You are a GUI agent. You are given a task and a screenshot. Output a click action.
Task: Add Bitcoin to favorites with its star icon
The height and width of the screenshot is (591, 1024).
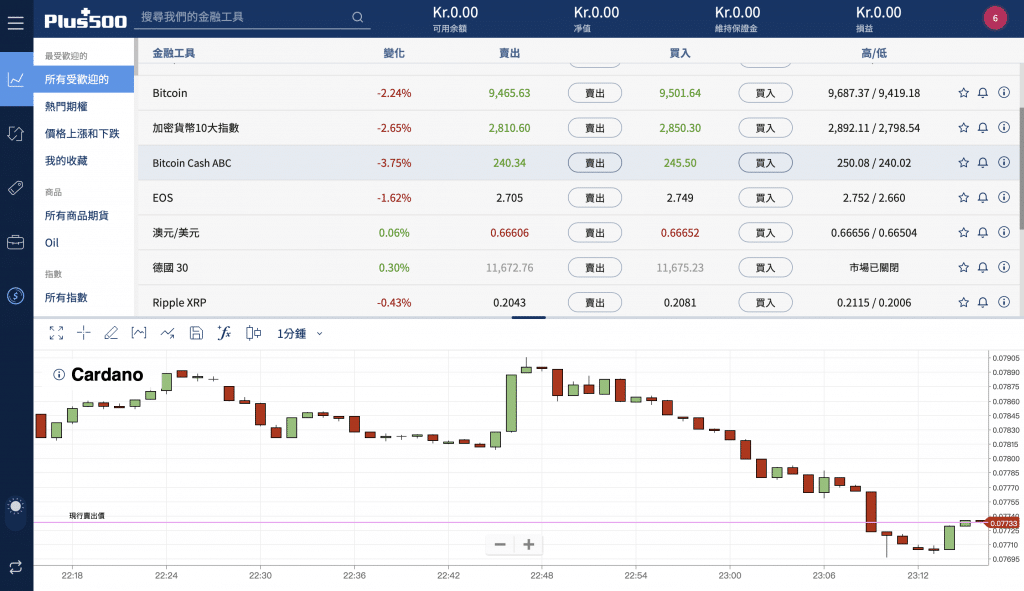pos(963,92)
